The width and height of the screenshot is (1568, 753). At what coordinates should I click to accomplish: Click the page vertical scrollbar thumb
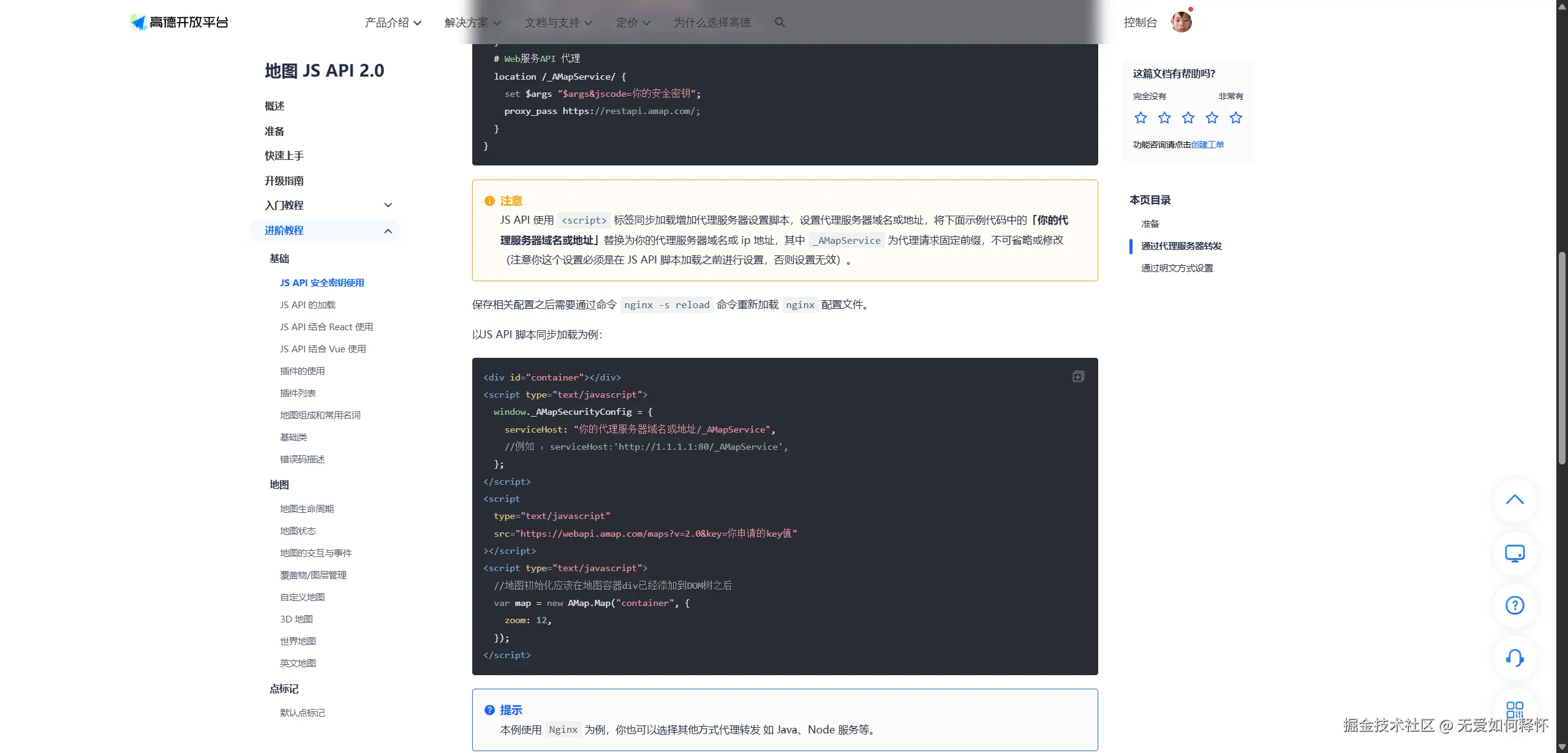(1561, 358)
